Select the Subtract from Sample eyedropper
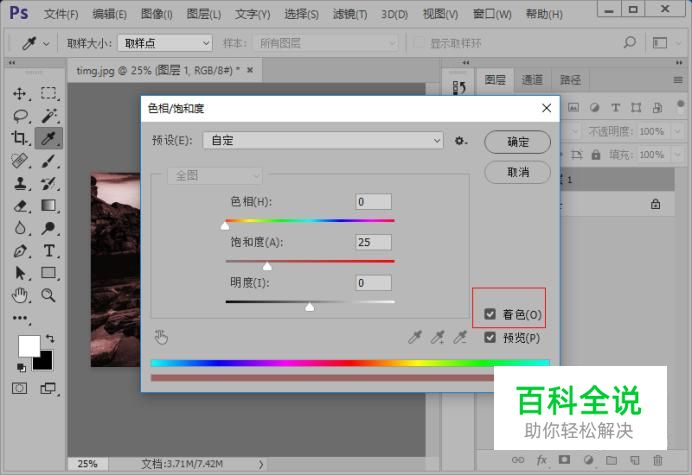The height and width of the screenshot is (475, 692). tap(460, 337)
